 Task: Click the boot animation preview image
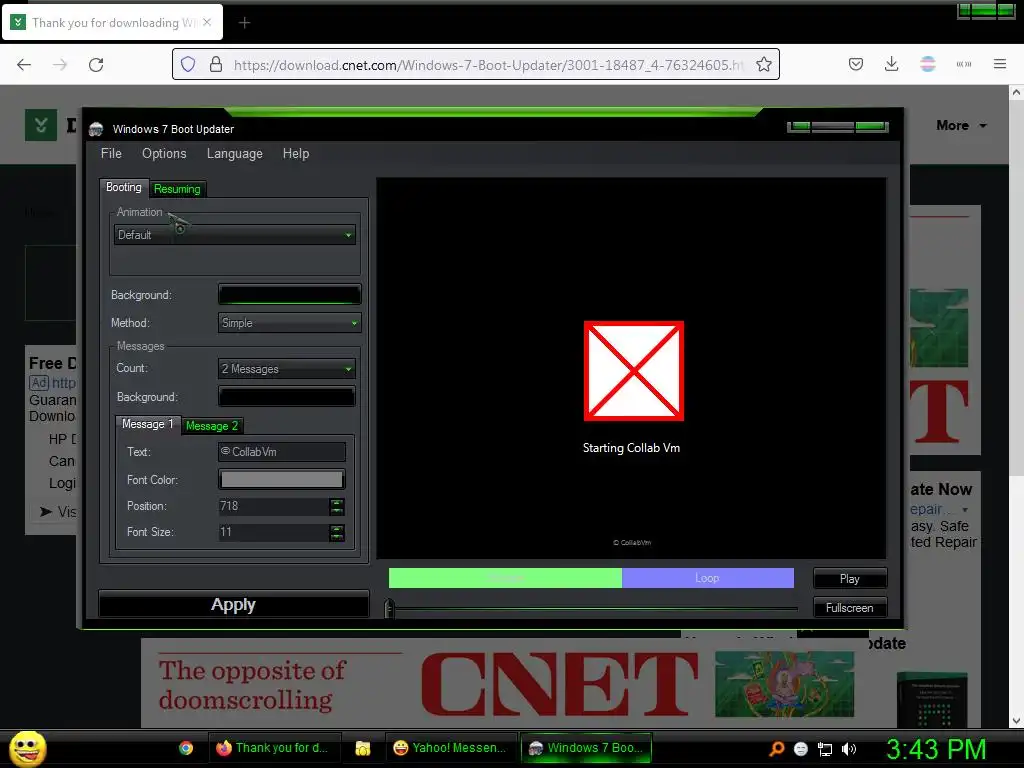pyautogui.click(x=633, y=371)
